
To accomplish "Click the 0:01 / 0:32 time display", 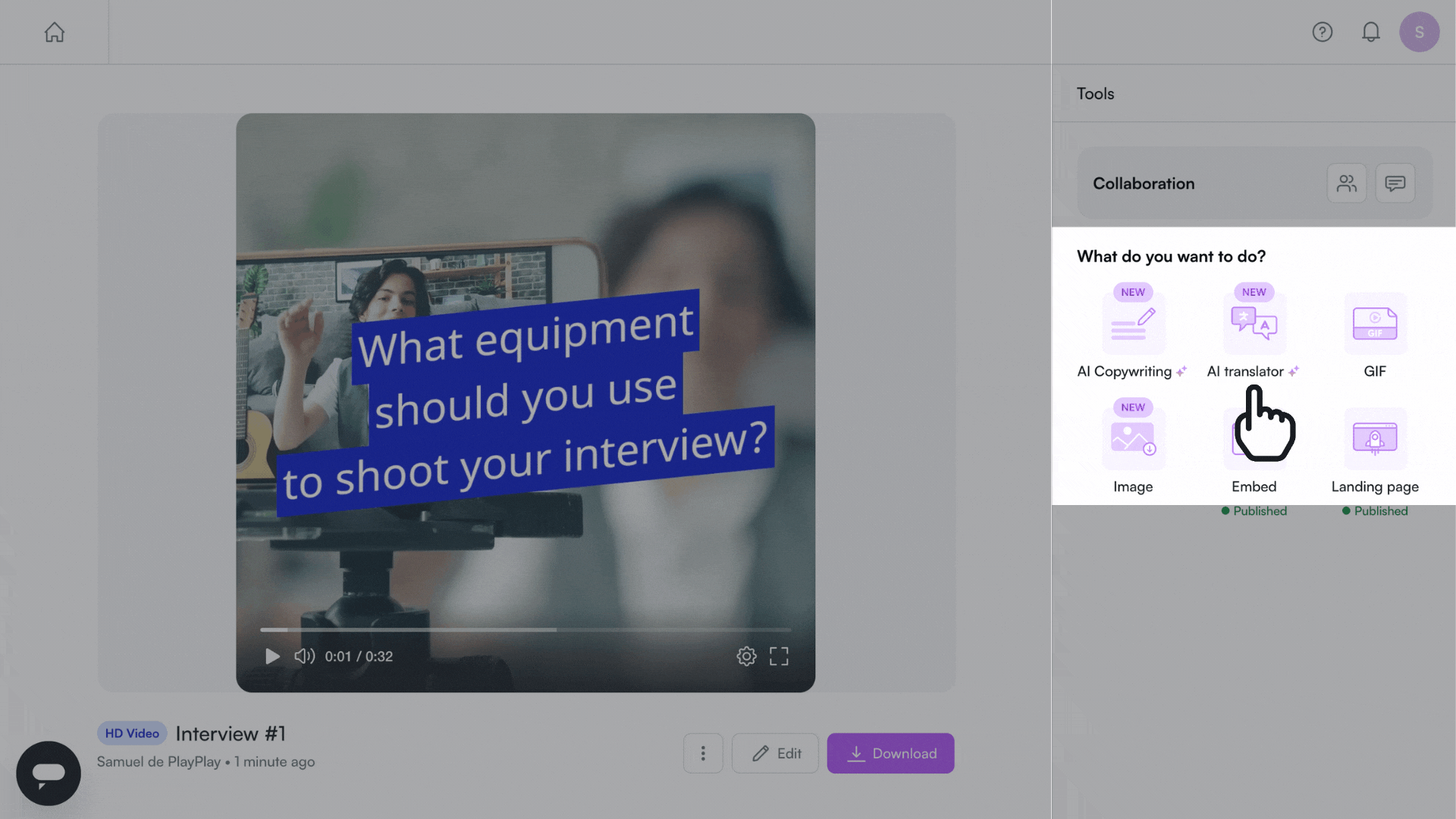I will coord(359,657).
